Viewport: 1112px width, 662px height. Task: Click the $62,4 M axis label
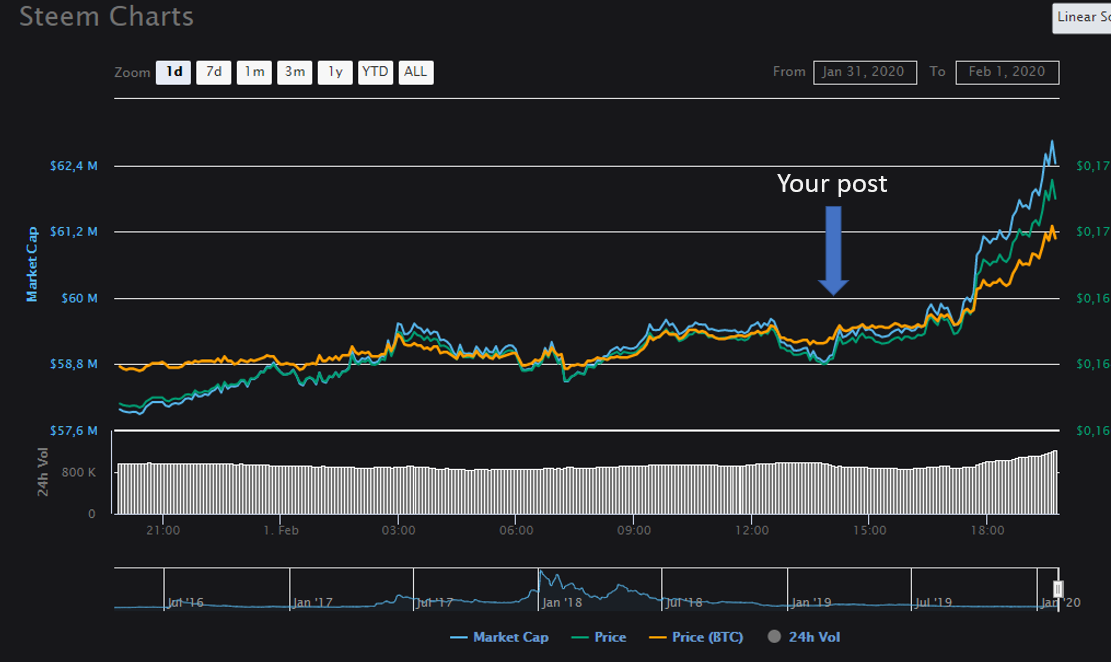(x=74, y=166)
